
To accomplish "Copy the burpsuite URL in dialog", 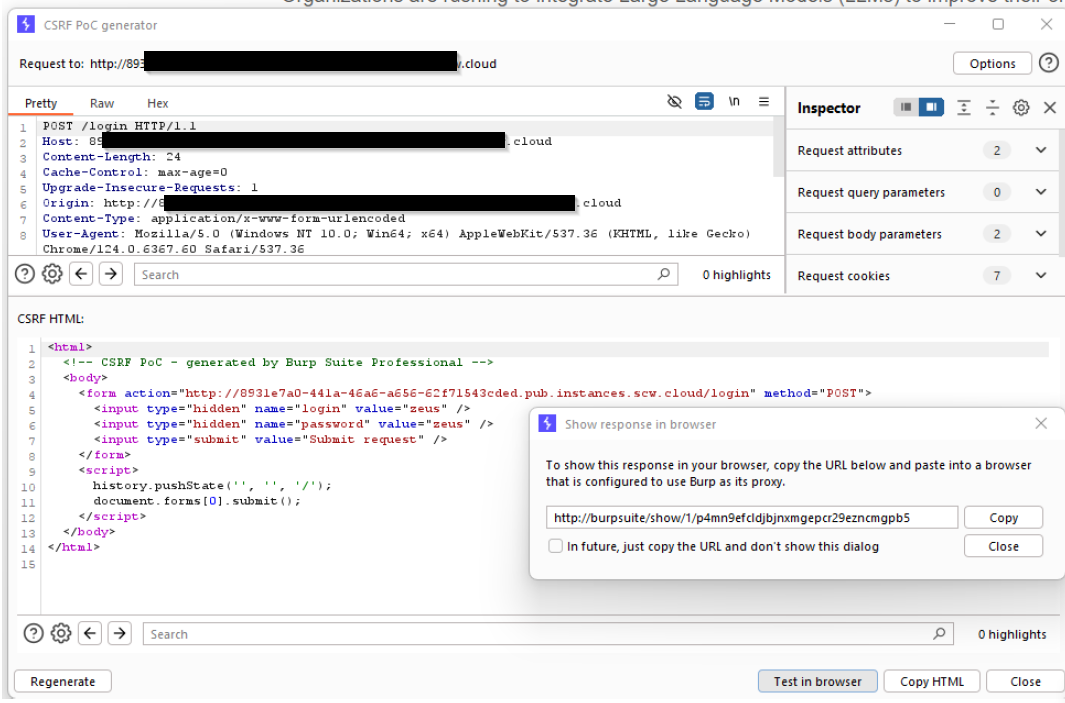I will 1003,518.
